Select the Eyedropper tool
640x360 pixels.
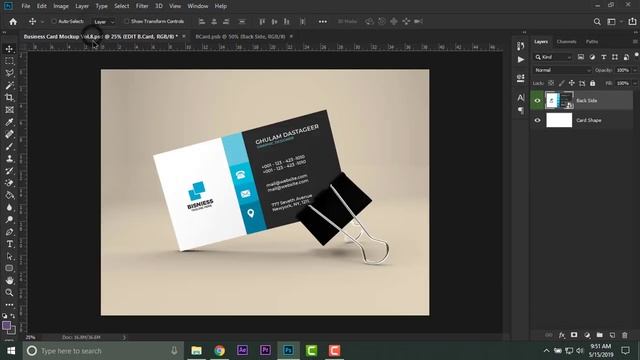click(x=9, y=122)
